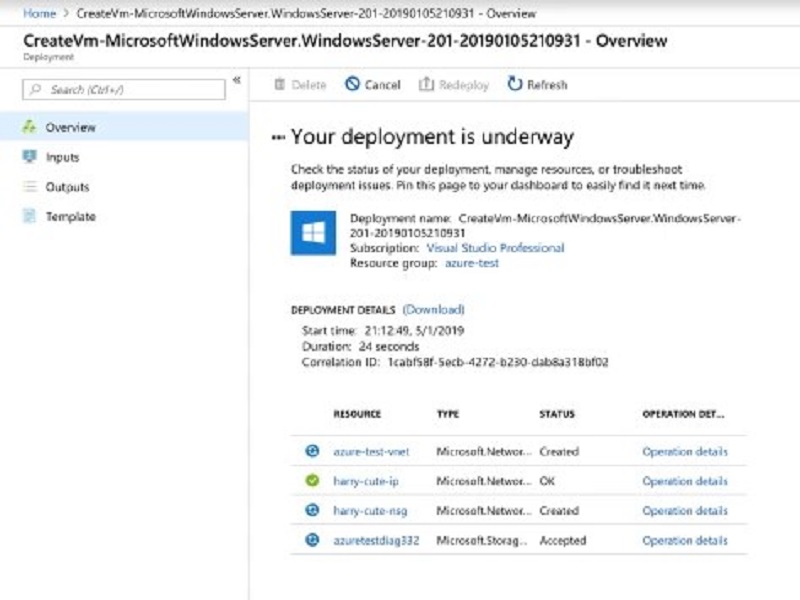The height and width of the screenshot is (600, 800).
Task: Click the Delete trash icon
Action: (x=279, y=84)
